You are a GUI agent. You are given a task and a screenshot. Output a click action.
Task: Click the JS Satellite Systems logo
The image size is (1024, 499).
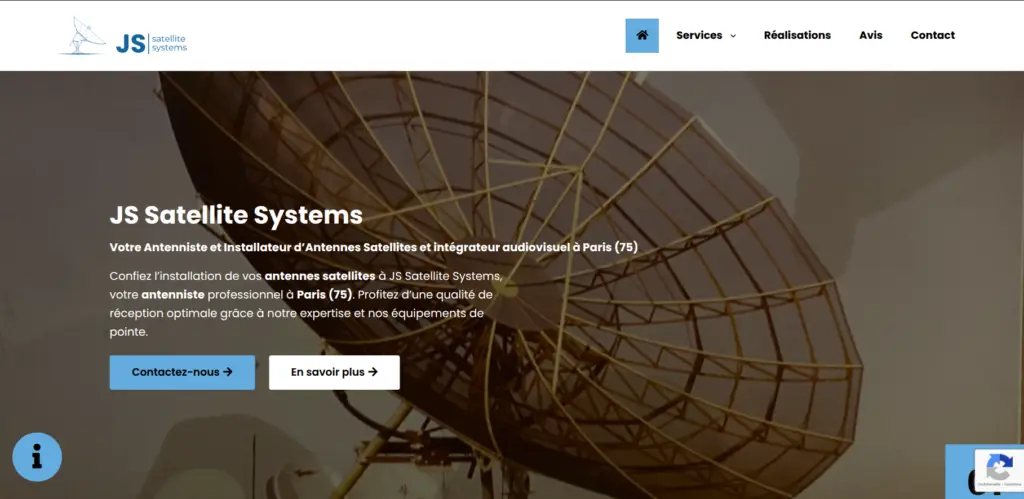123,36
